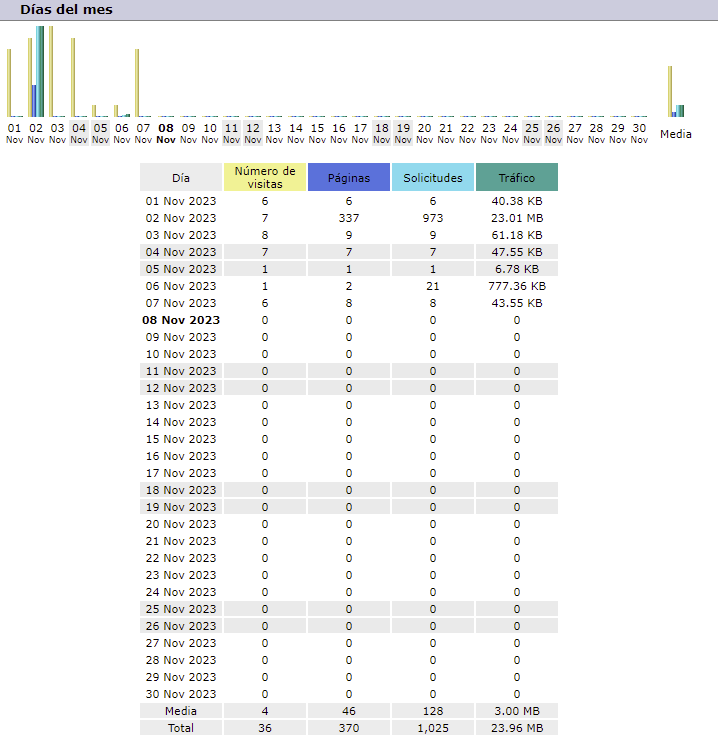Click the requests value '973'
This screenshot has width=718, height=739.
point(433,218)
